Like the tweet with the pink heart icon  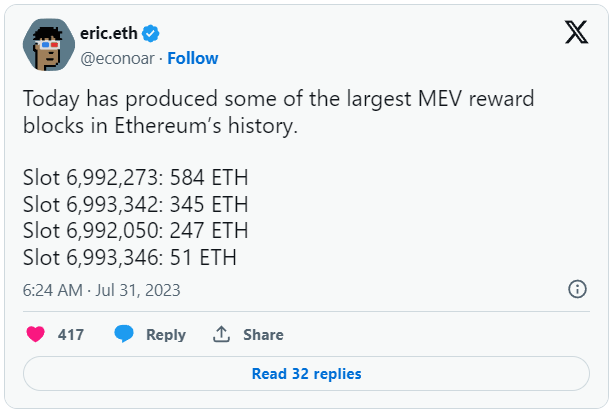35,334
